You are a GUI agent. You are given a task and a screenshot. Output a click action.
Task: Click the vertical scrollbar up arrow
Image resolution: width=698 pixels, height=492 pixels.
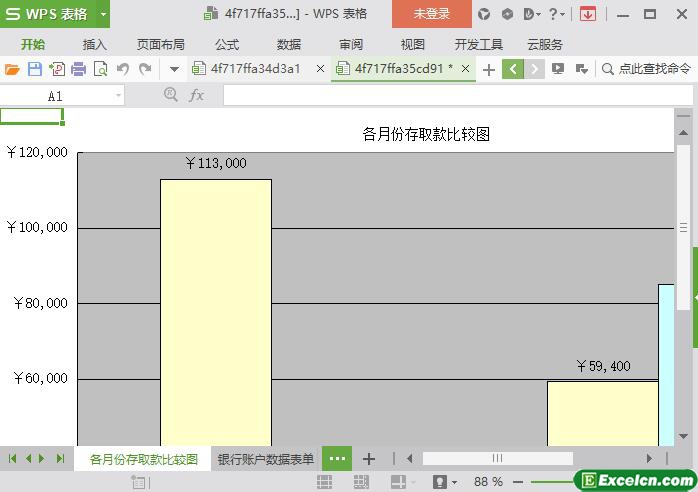tap(683, 133)
